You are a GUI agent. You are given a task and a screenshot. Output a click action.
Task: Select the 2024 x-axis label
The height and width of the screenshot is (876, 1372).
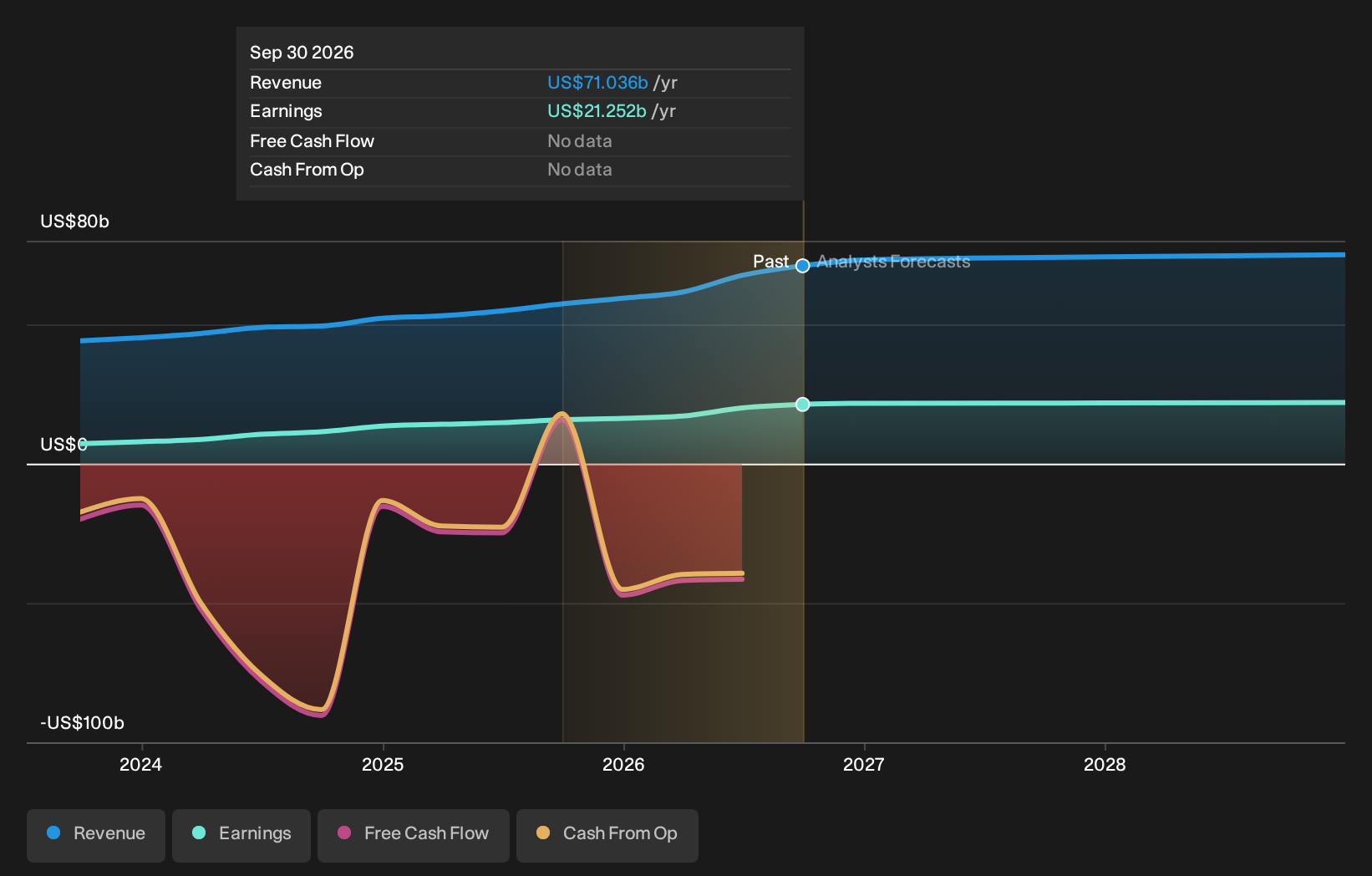[141, 765]
